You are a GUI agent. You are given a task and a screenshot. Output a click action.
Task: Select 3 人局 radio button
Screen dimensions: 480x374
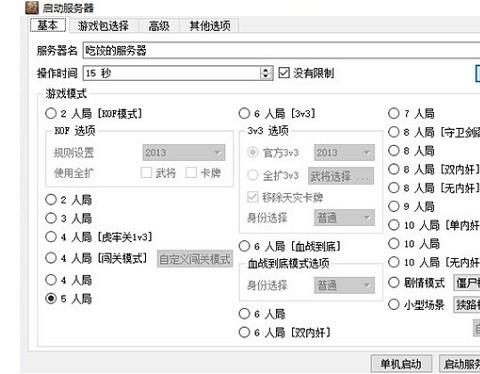click(x=51, y=218)
